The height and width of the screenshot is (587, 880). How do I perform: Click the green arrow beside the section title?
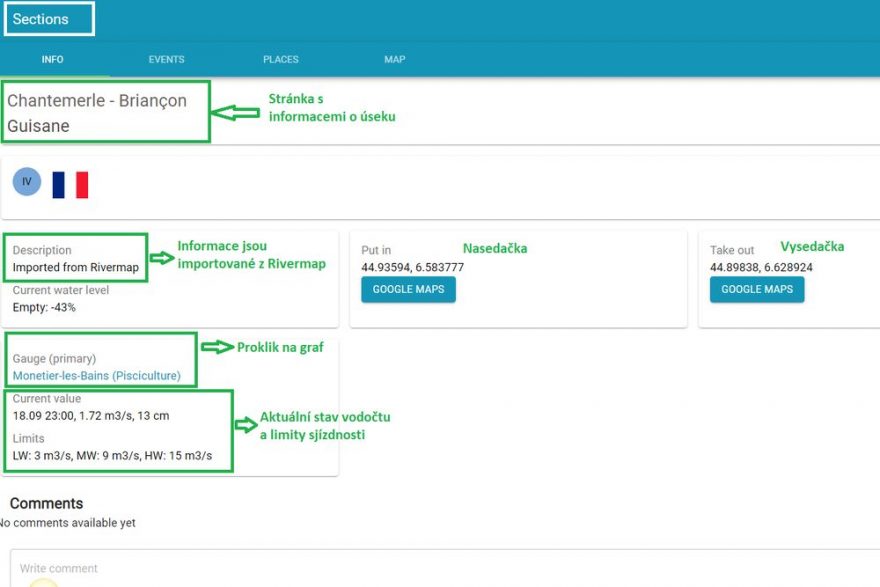pyautogui.click(x=237, y=113)
